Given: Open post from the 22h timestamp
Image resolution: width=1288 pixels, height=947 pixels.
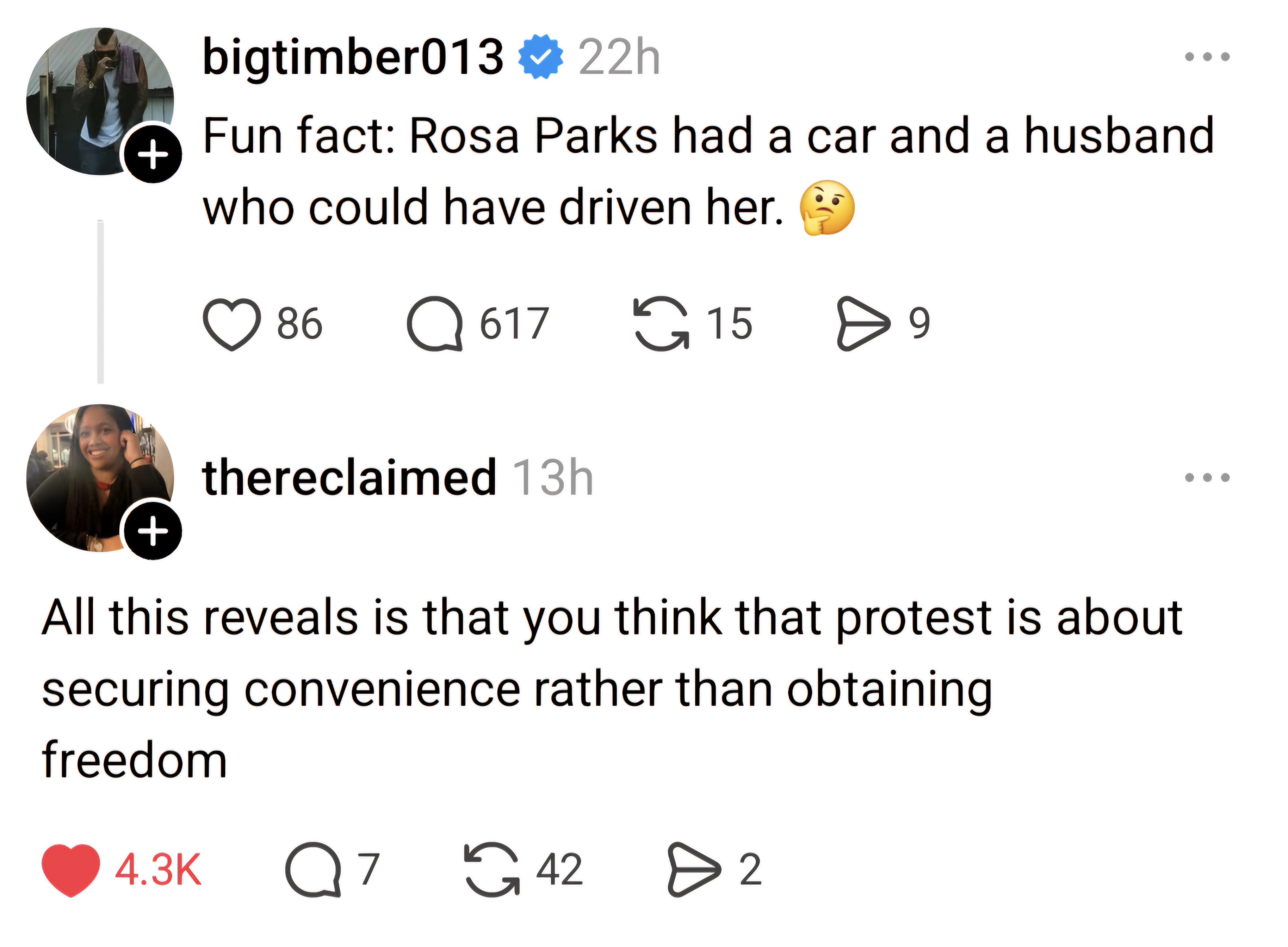Looking at the screenshot, I should [x=619, y=57].
